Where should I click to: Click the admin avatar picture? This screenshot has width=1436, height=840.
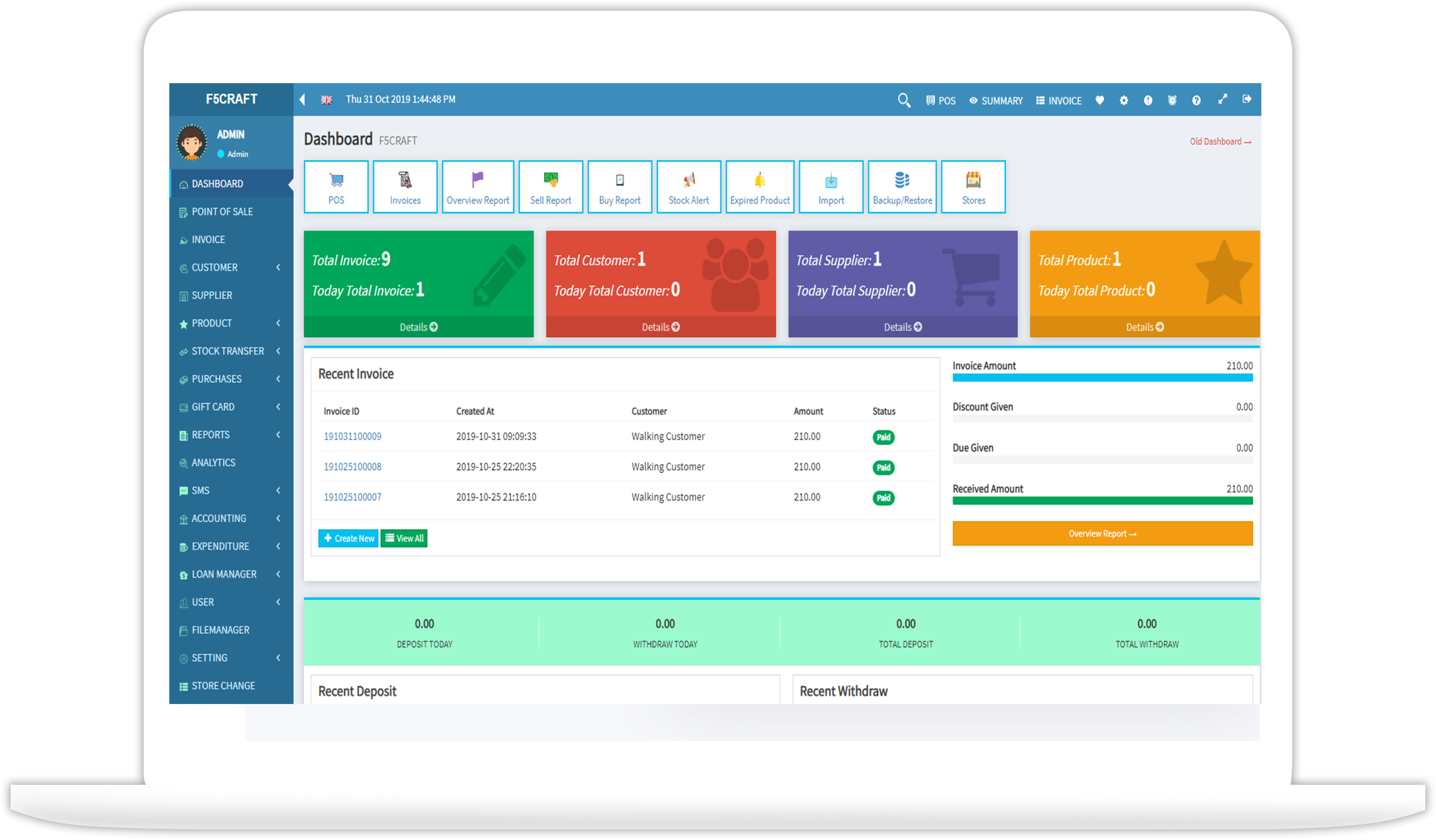(x=191, y=143)
